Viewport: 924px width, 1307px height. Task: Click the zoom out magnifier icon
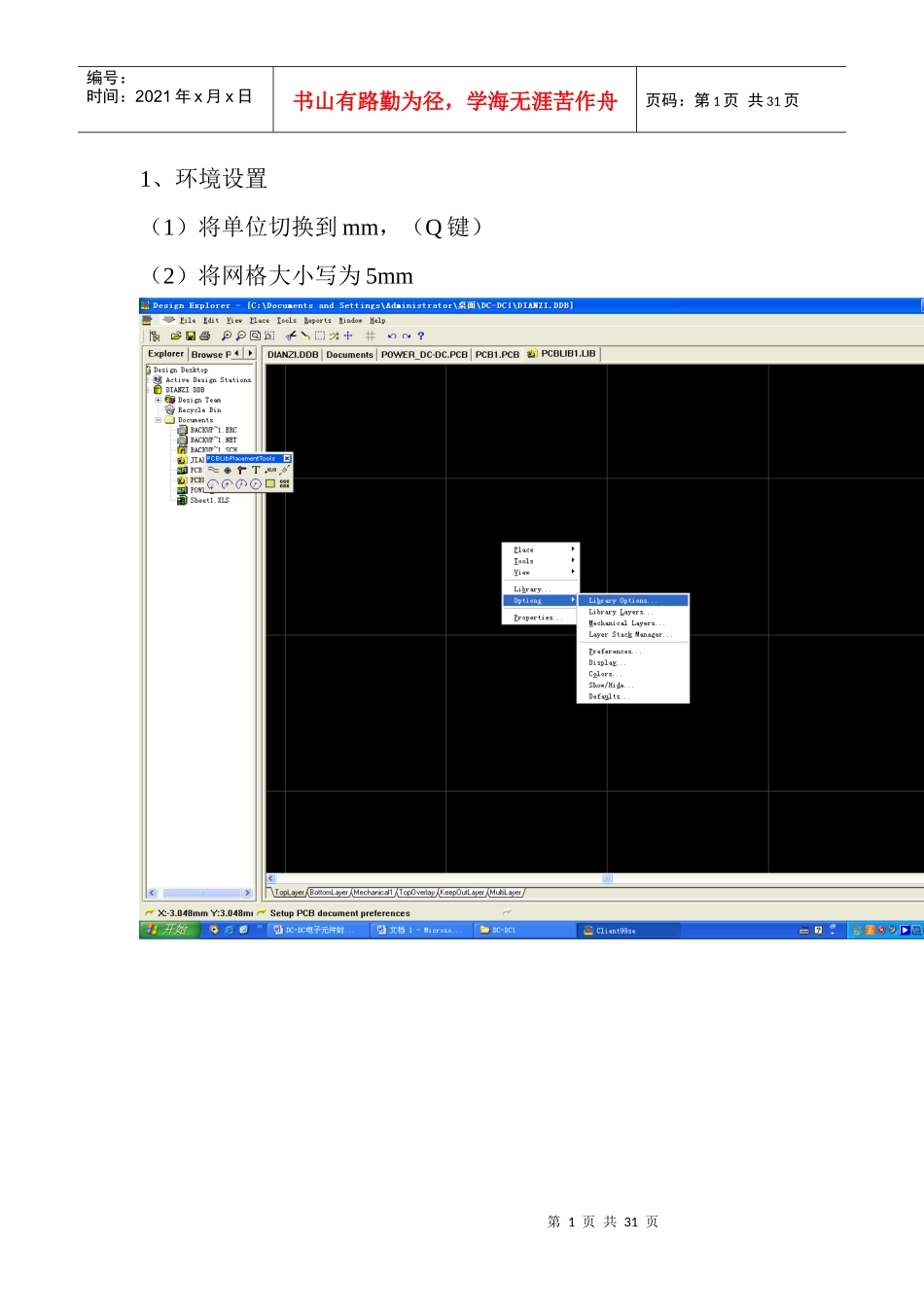[240, 336]
